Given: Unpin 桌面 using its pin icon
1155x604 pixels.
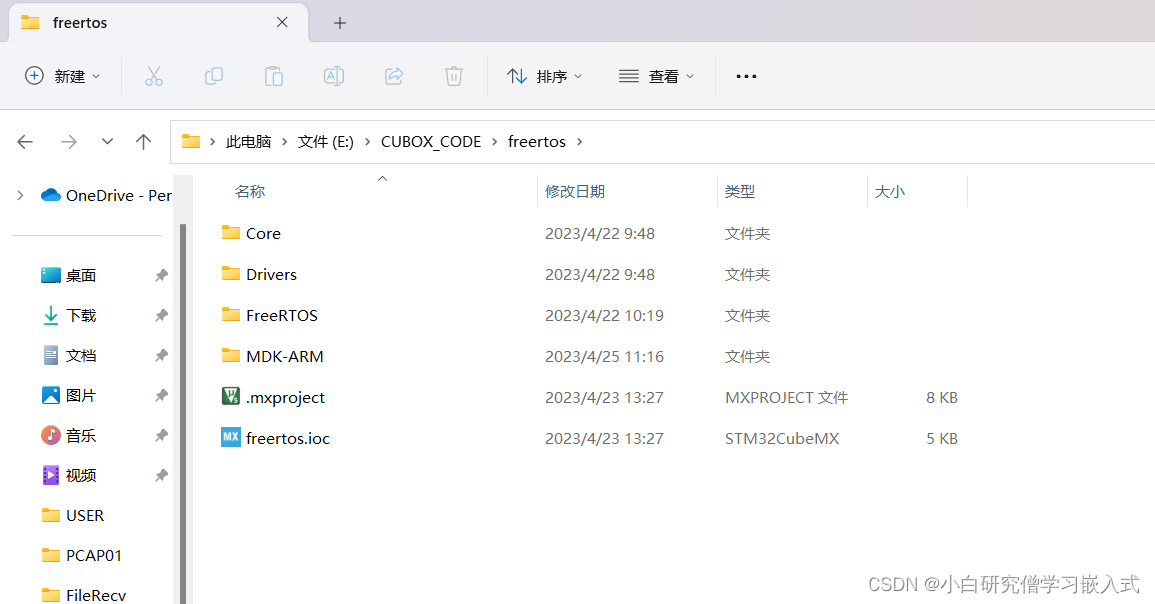Looking at the screenshot, I should pos(161,275).
